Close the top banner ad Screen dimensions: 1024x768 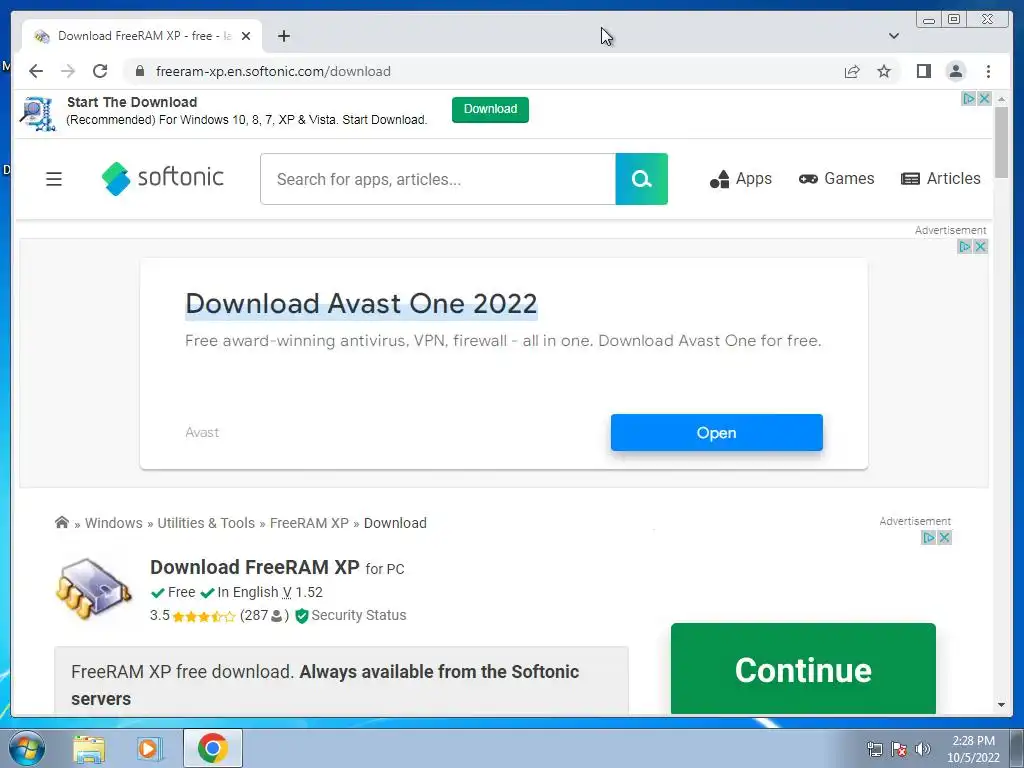click(984, 99)
